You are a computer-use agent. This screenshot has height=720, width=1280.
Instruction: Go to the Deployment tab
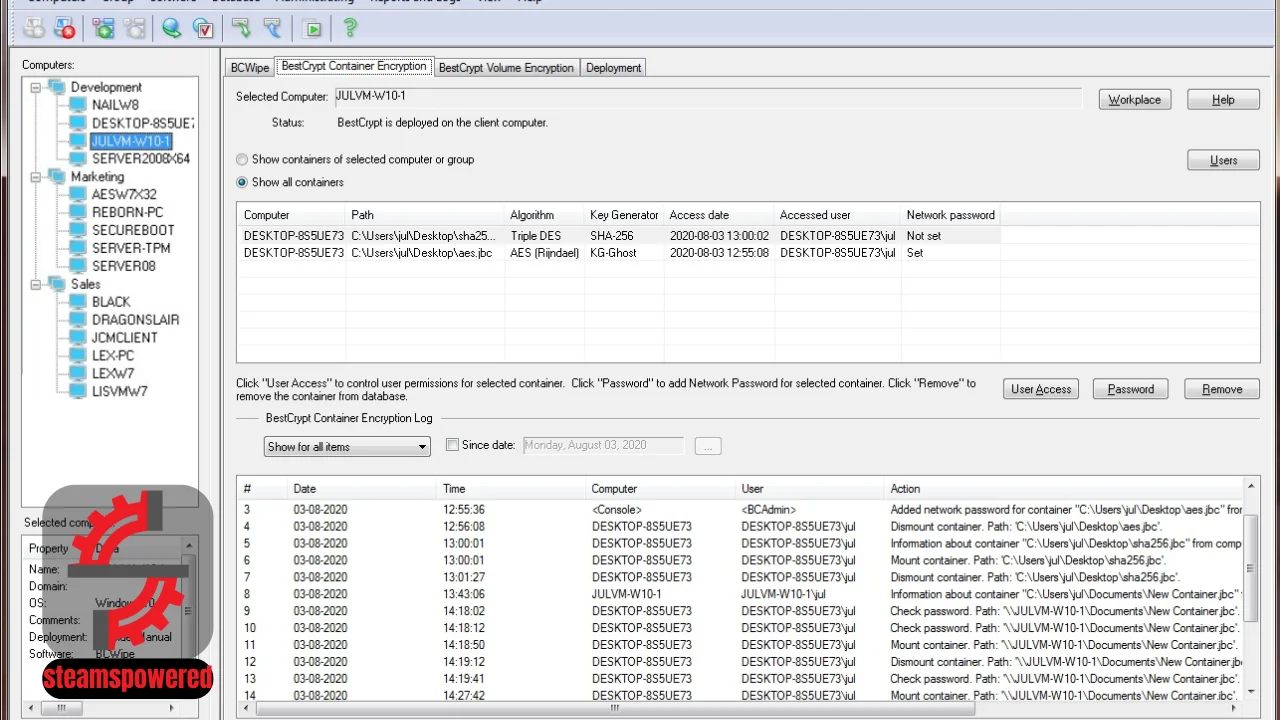click(613, 68)
